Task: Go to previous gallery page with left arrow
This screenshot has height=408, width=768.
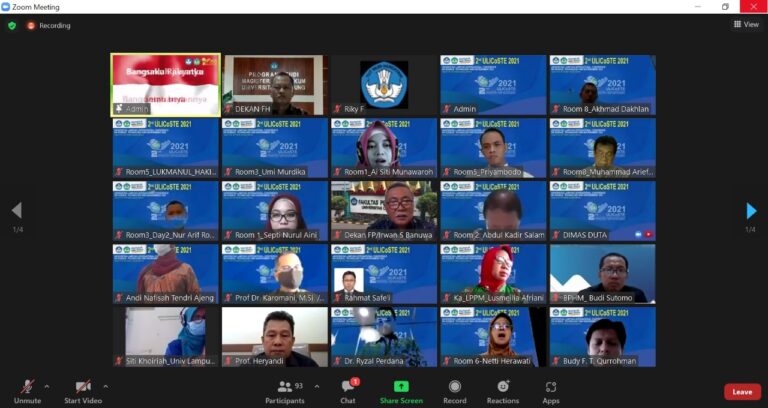Action: (x=16, y=211)
